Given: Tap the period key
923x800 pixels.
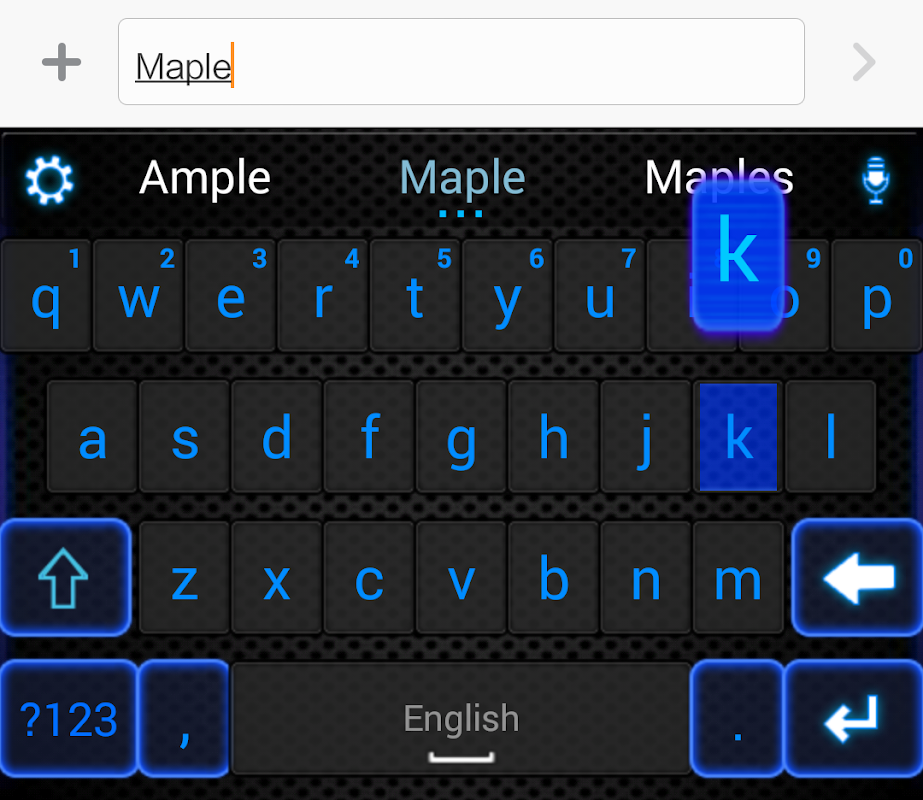Looking at the screenshot, I should tap(738, 718).
